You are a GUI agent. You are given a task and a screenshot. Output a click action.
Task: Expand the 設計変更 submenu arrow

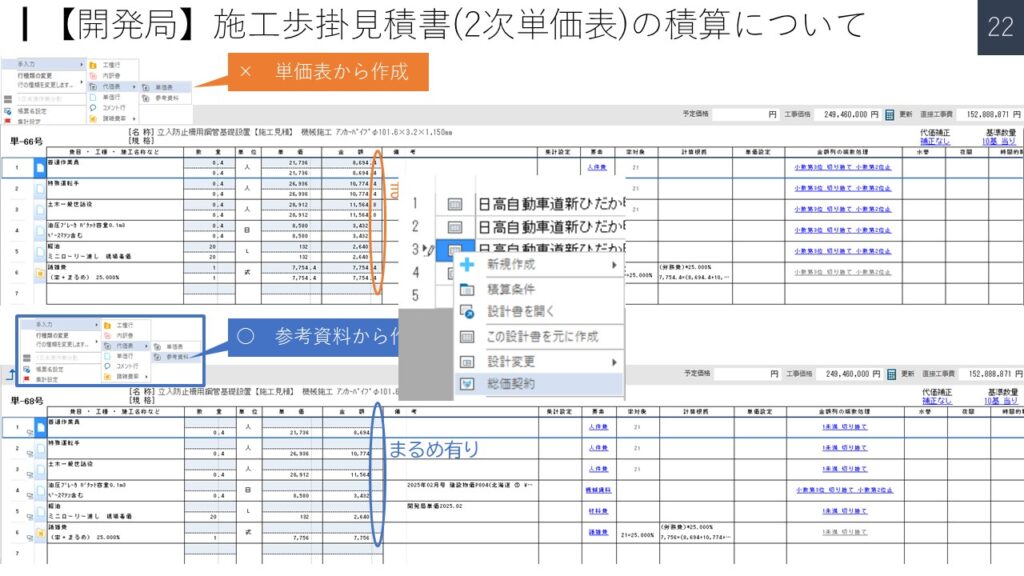point(614,361)
